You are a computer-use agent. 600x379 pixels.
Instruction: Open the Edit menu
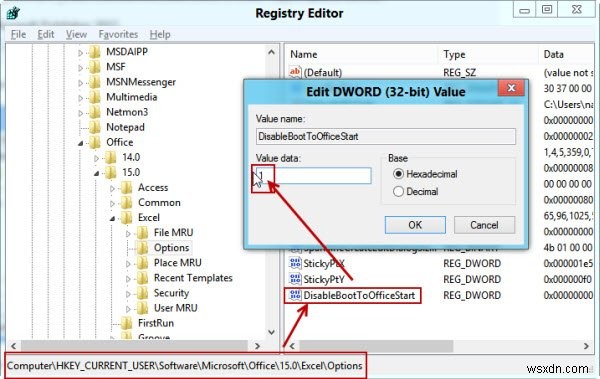[x=46, y=34]
